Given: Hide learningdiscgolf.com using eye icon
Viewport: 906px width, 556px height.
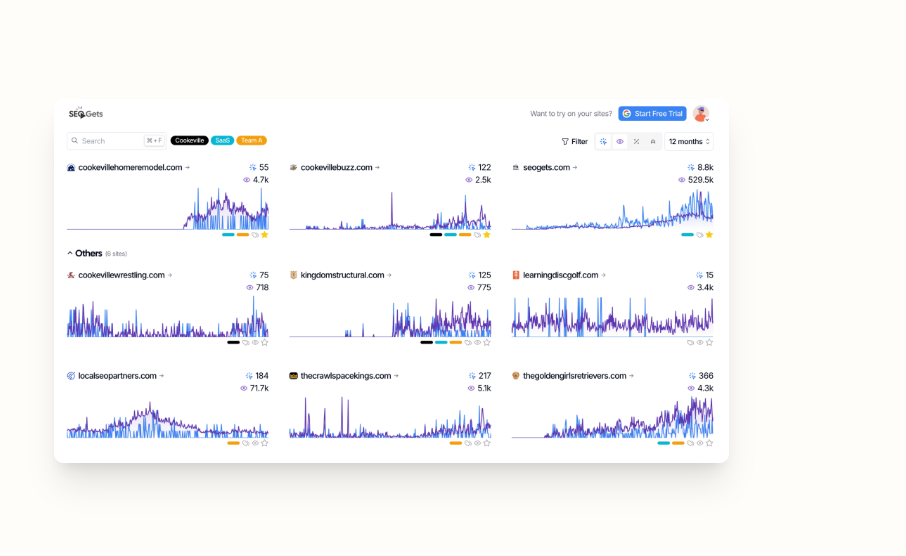Looking at the screenshot, I should tap(700, 343).
